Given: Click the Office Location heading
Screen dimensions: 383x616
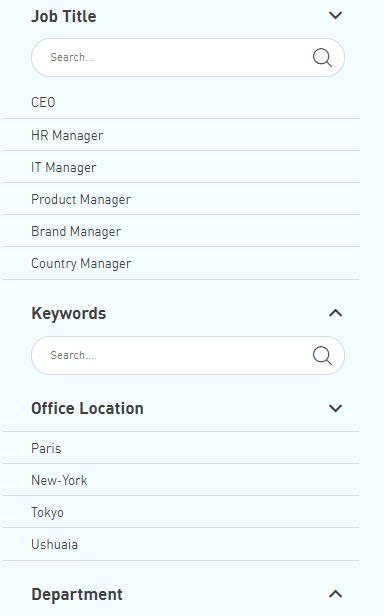Looking at the screenshot, I should point(87,409).
